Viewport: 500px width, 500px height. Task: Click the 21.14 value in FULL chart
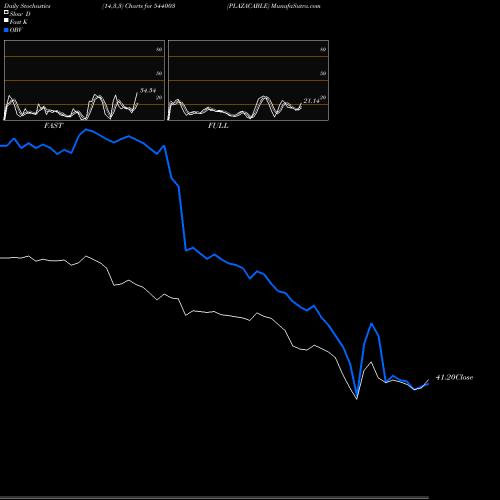(x=311, y=101)
